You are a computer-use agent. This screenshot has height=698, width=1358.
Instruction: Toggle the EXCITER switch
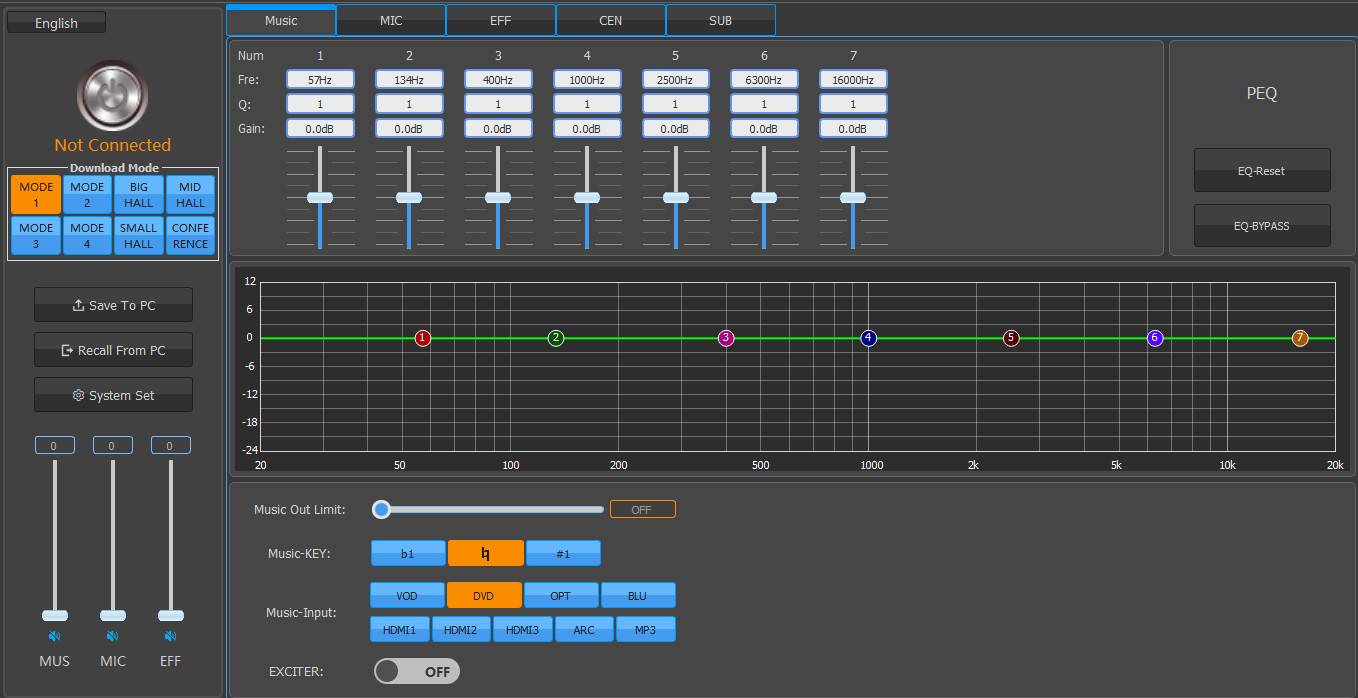click(x=417, y=671)
